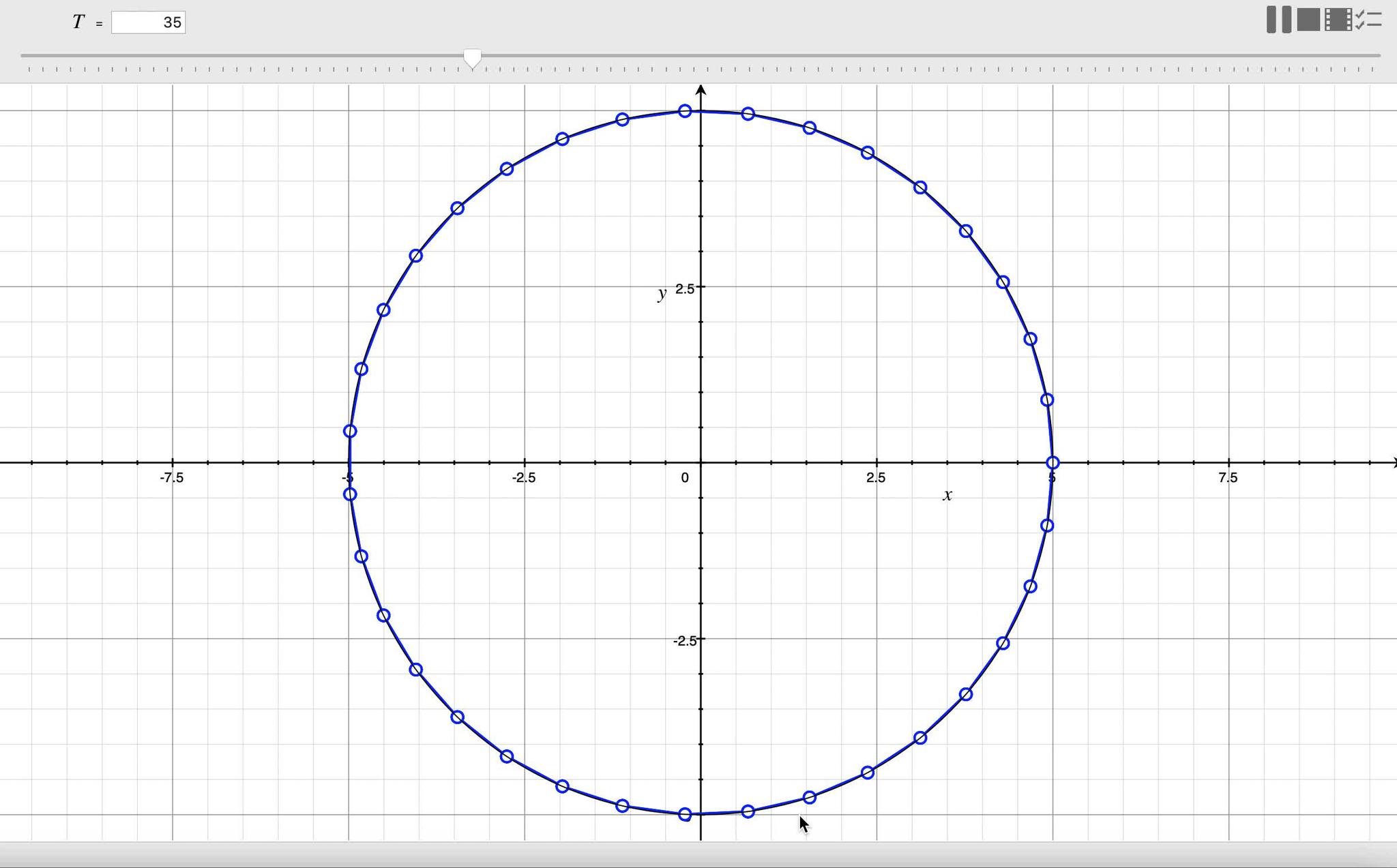Click the filmstrip movie export icon
1397x868 pixels.
[x=1338, y=20]
